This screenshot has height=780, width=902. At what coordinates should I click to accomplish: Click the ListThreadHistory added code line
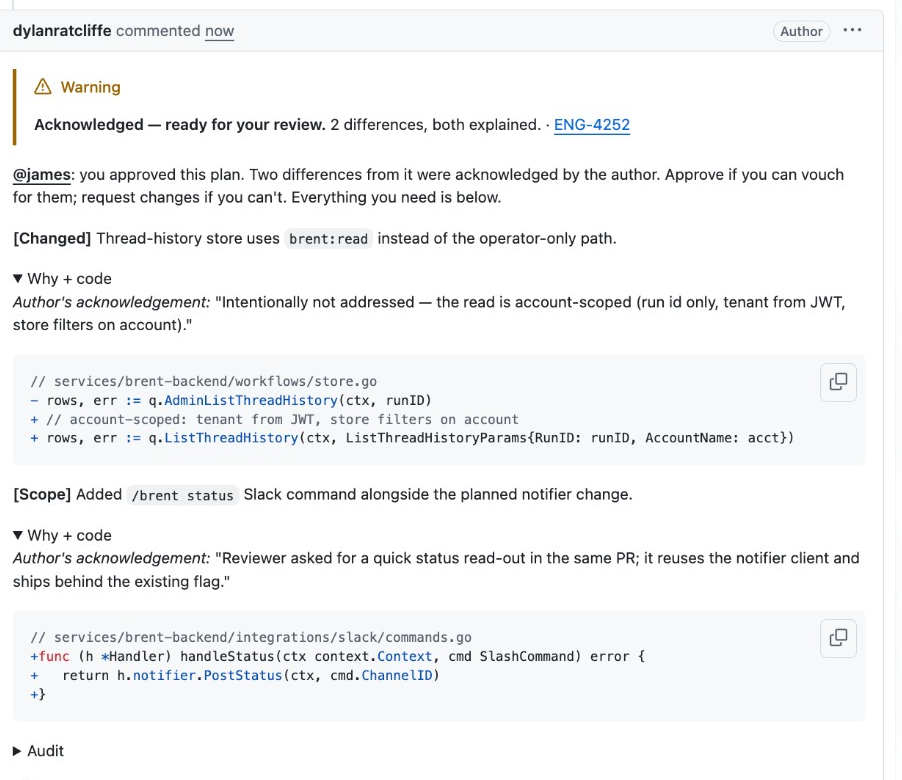[x=412, y=438]
